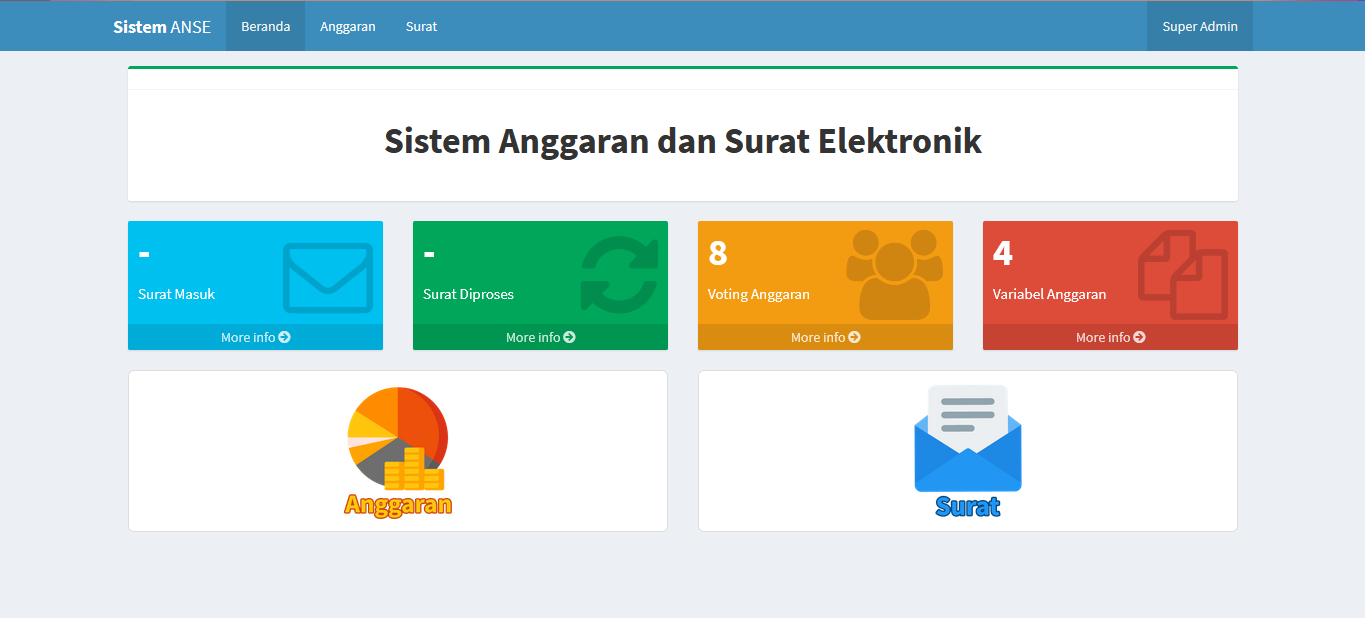This screenshot has height=618, width=1365.
Task: Open More info under Voting Anggaran
Action: [825, 338]
